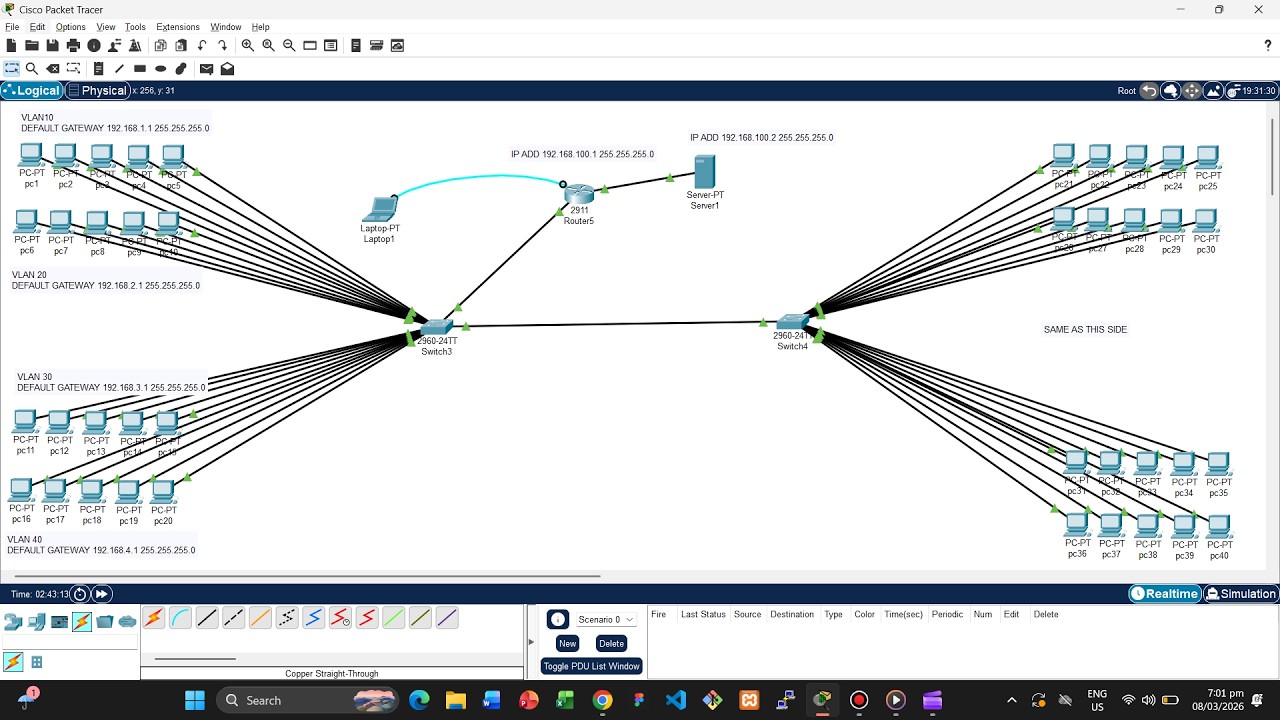Redo the last action
The height and width of the screenshot is (720, 1280).
(x=223, y=45)
